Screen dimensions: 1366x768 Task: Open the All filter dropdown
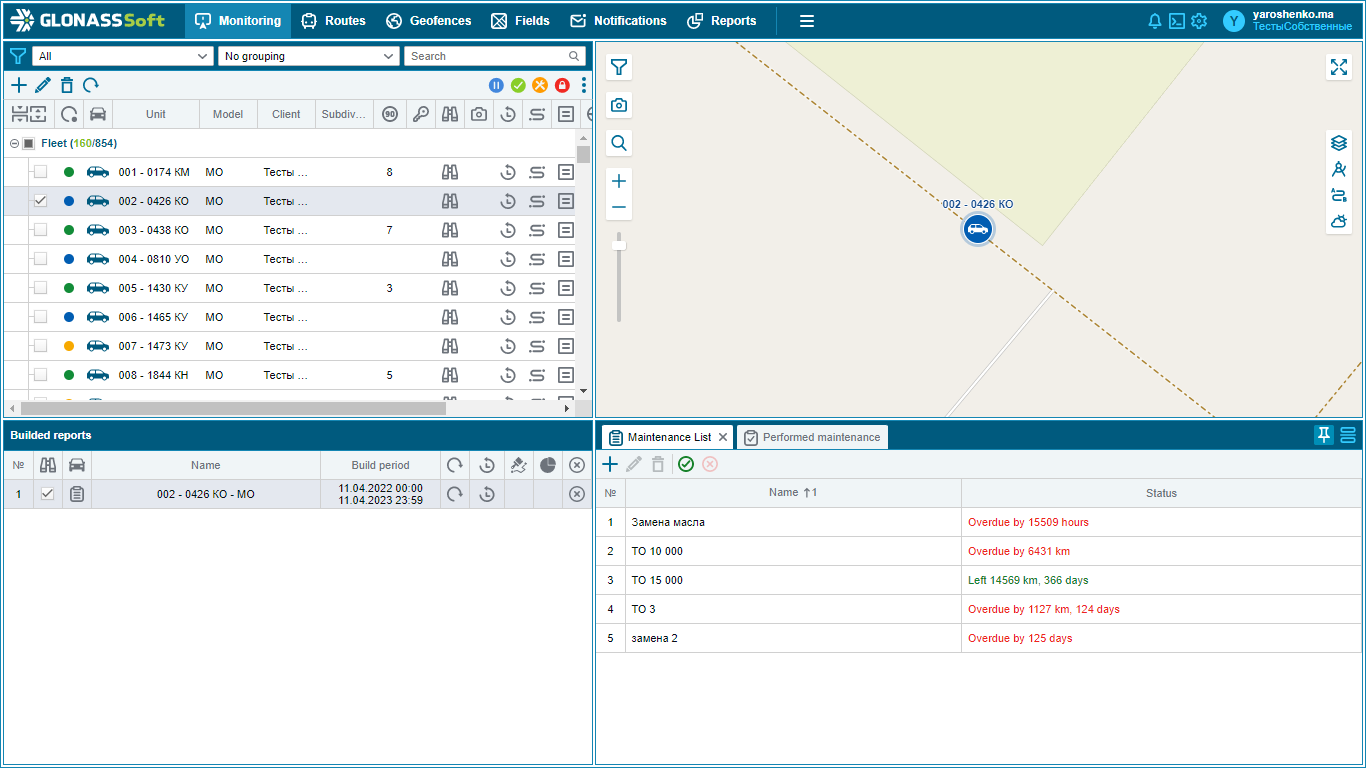(x=123, y=56)
